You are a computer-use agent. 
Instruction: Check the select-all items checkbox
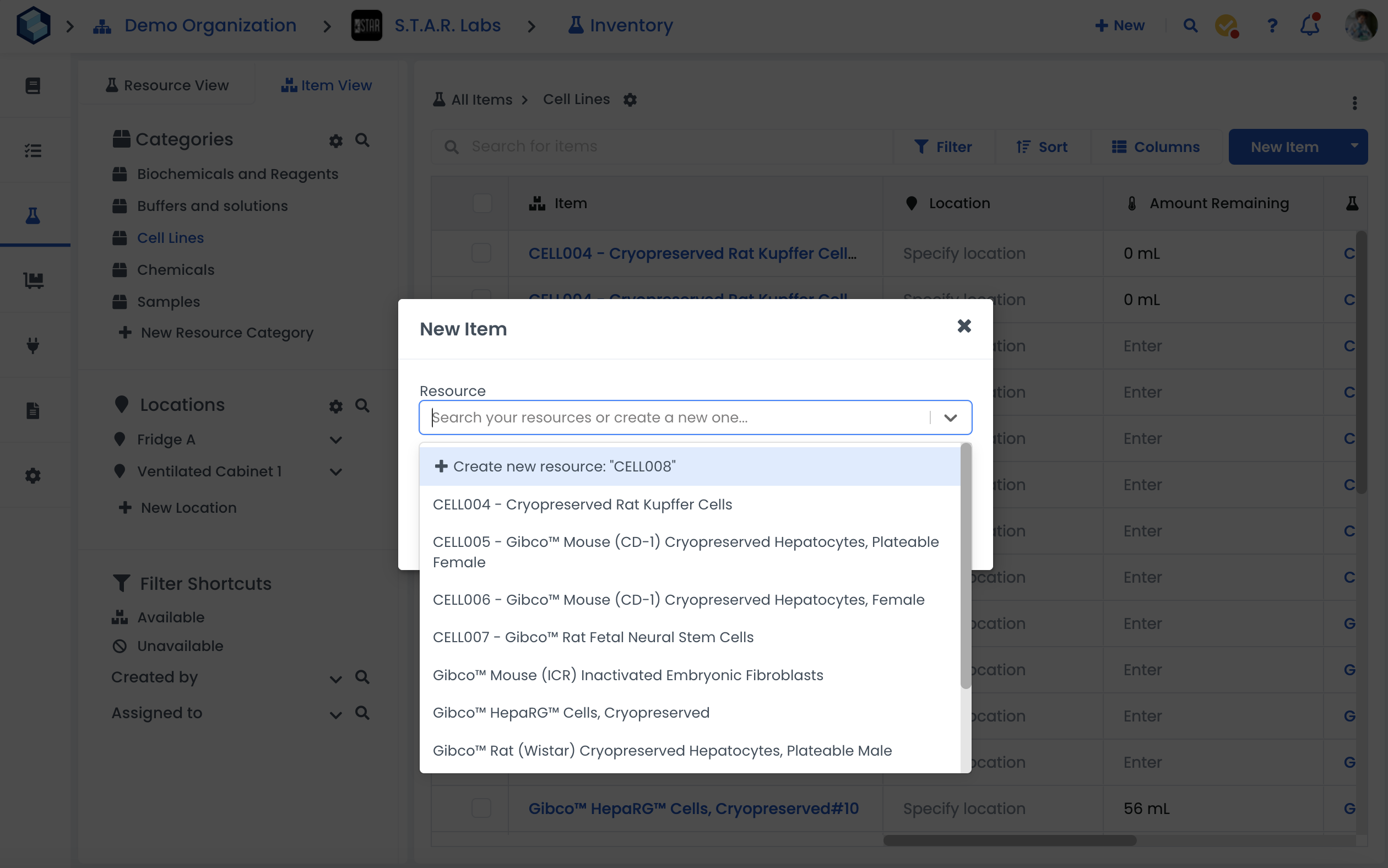point(481,203)
